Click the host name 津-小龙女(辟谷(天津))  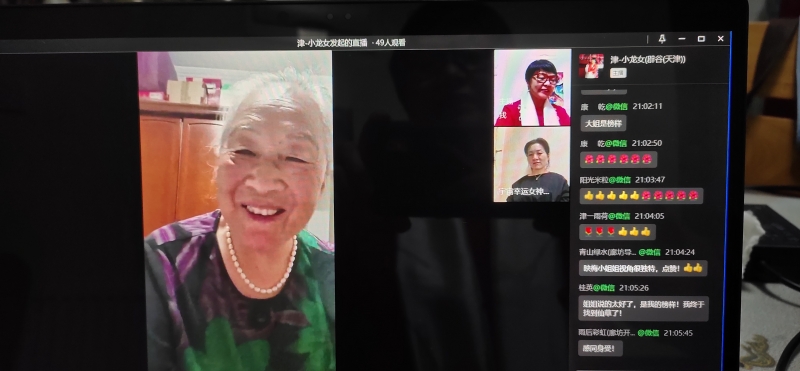tap(647, 60)
